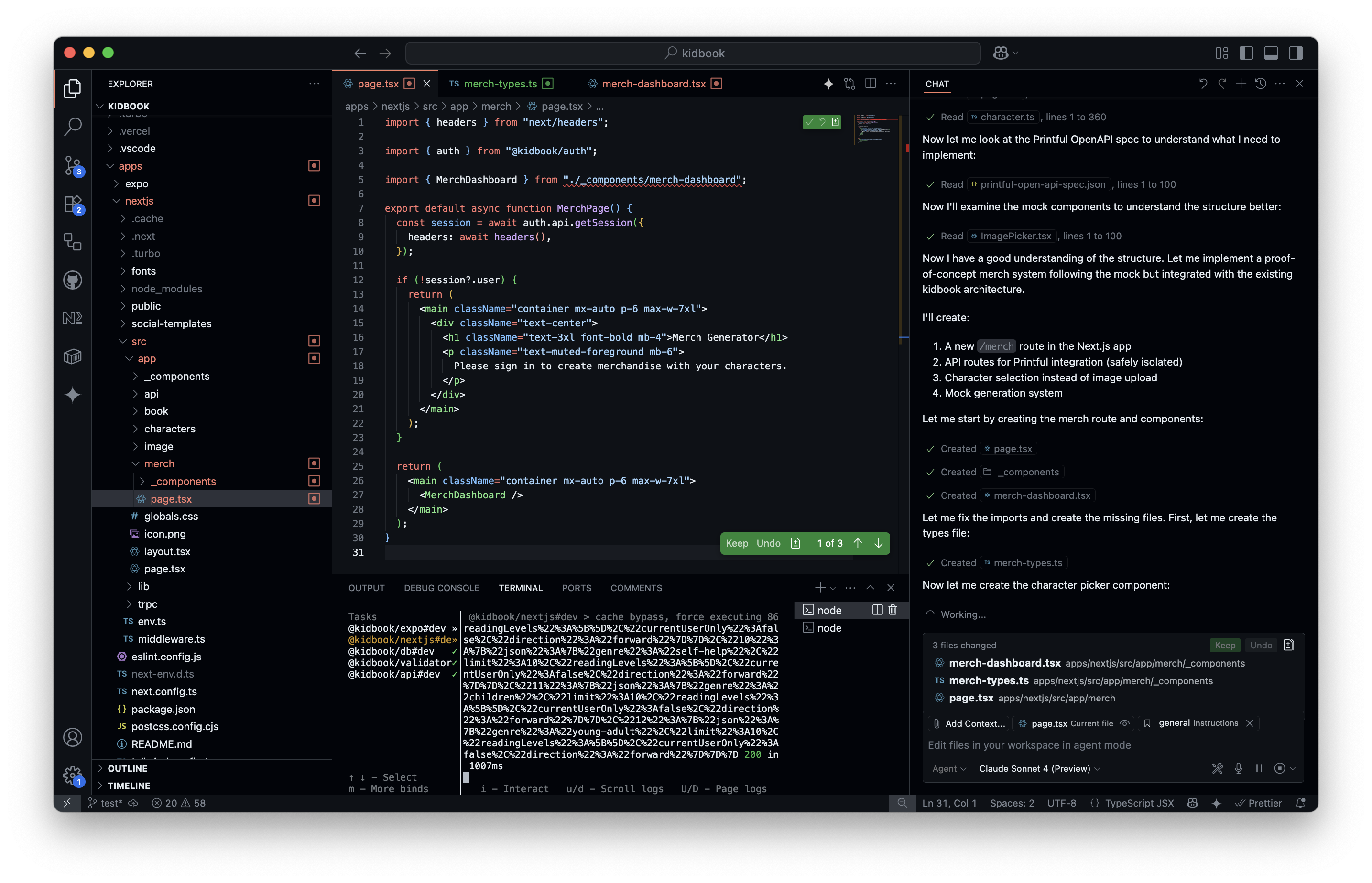The image size is (1372, 883).
Task: Toggle the bottom panel layout icon
Action: tap(1271, 53)
